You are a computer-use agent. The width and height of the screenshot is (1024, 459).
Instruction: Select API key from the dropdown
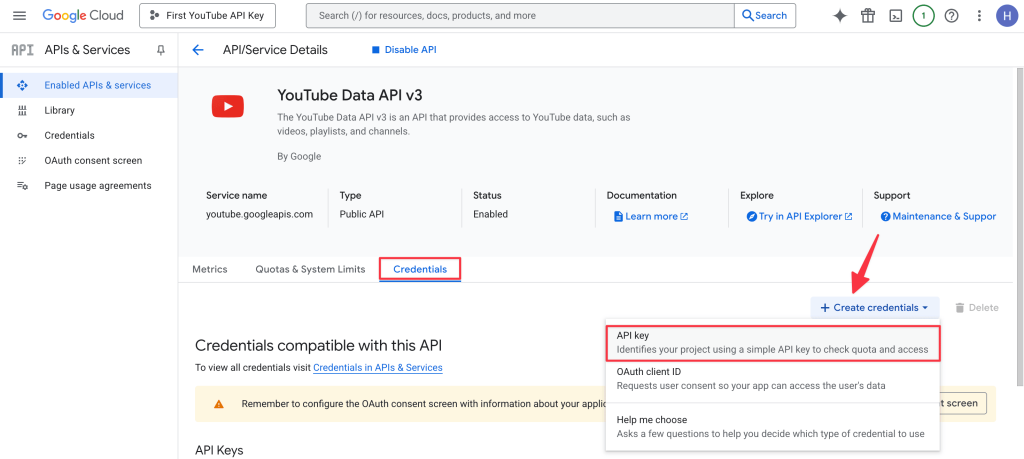click(772, 343)
